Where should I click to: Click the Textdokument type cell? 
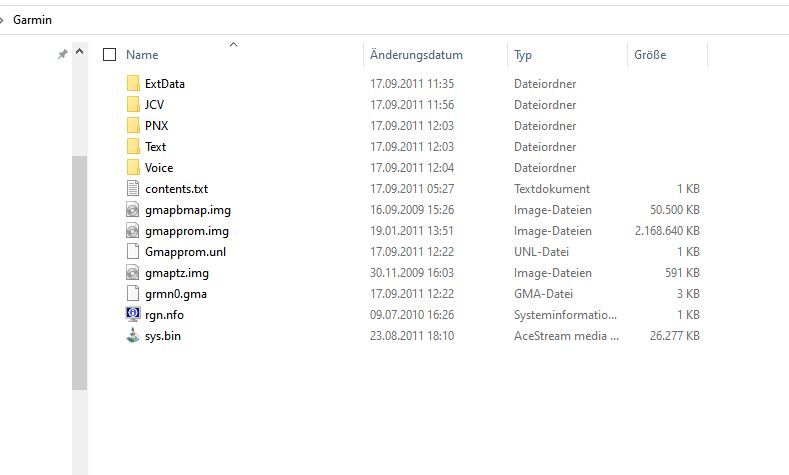click(551, 189)
